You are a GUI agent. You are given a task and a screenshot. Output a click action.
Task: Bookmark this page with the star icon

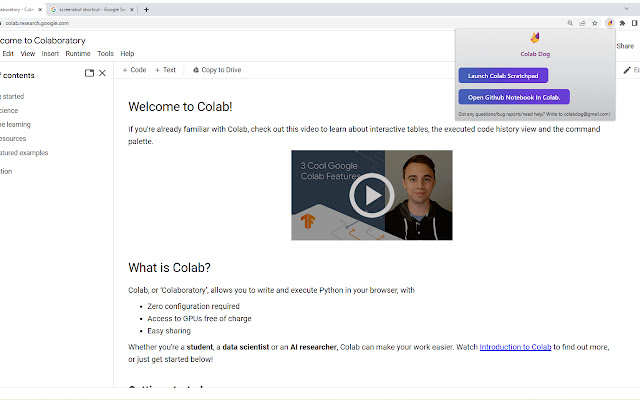tap(595, 23)
